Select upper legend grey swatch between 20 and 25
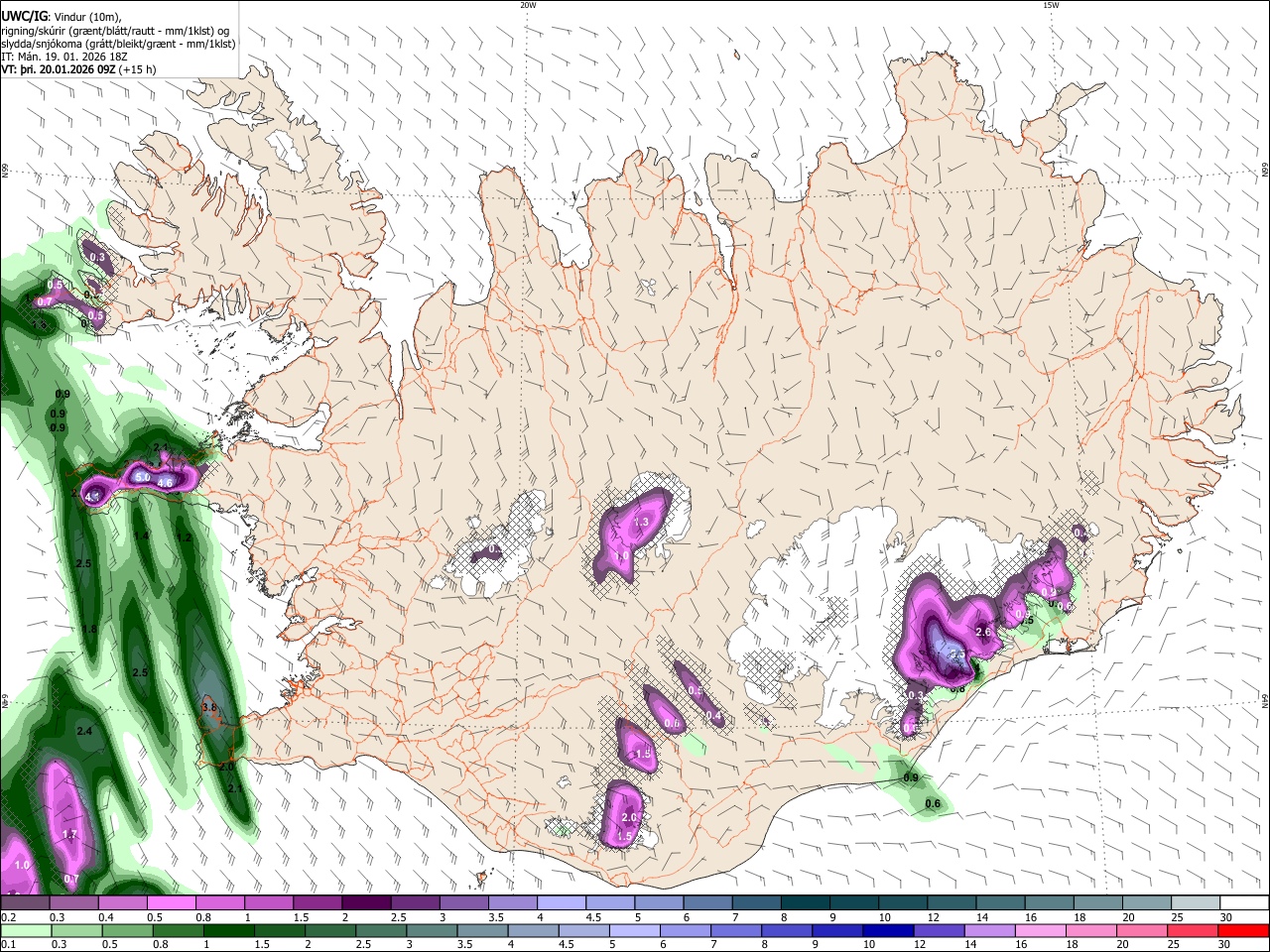Viewport: 1270px width, 952px height. coord(1148,903)
